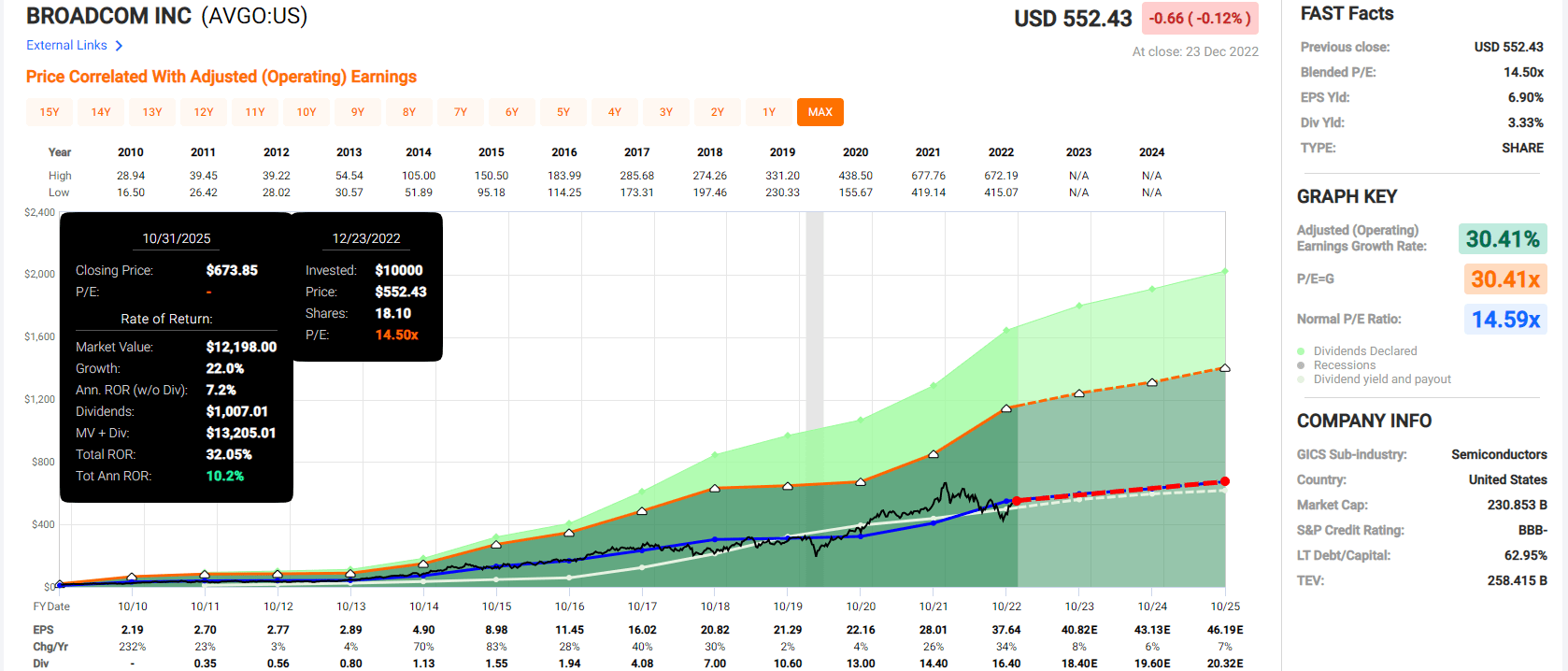Click the blue 14.59x Normal P/E box
The width and height of the screenshot is (1568, 671).
tap(1505, 320)
